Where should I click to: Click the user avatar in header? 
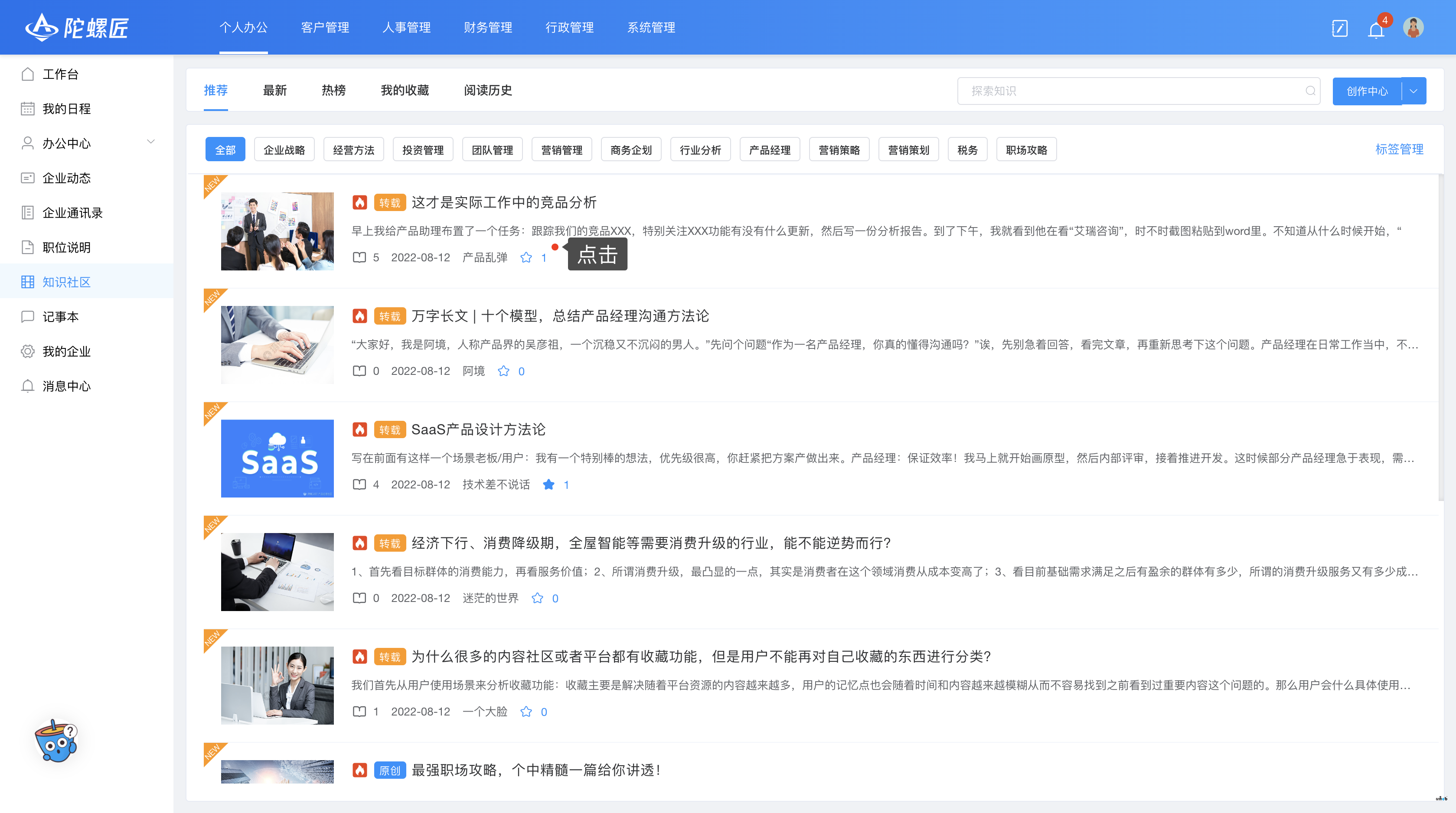(x=1413, y=27)
